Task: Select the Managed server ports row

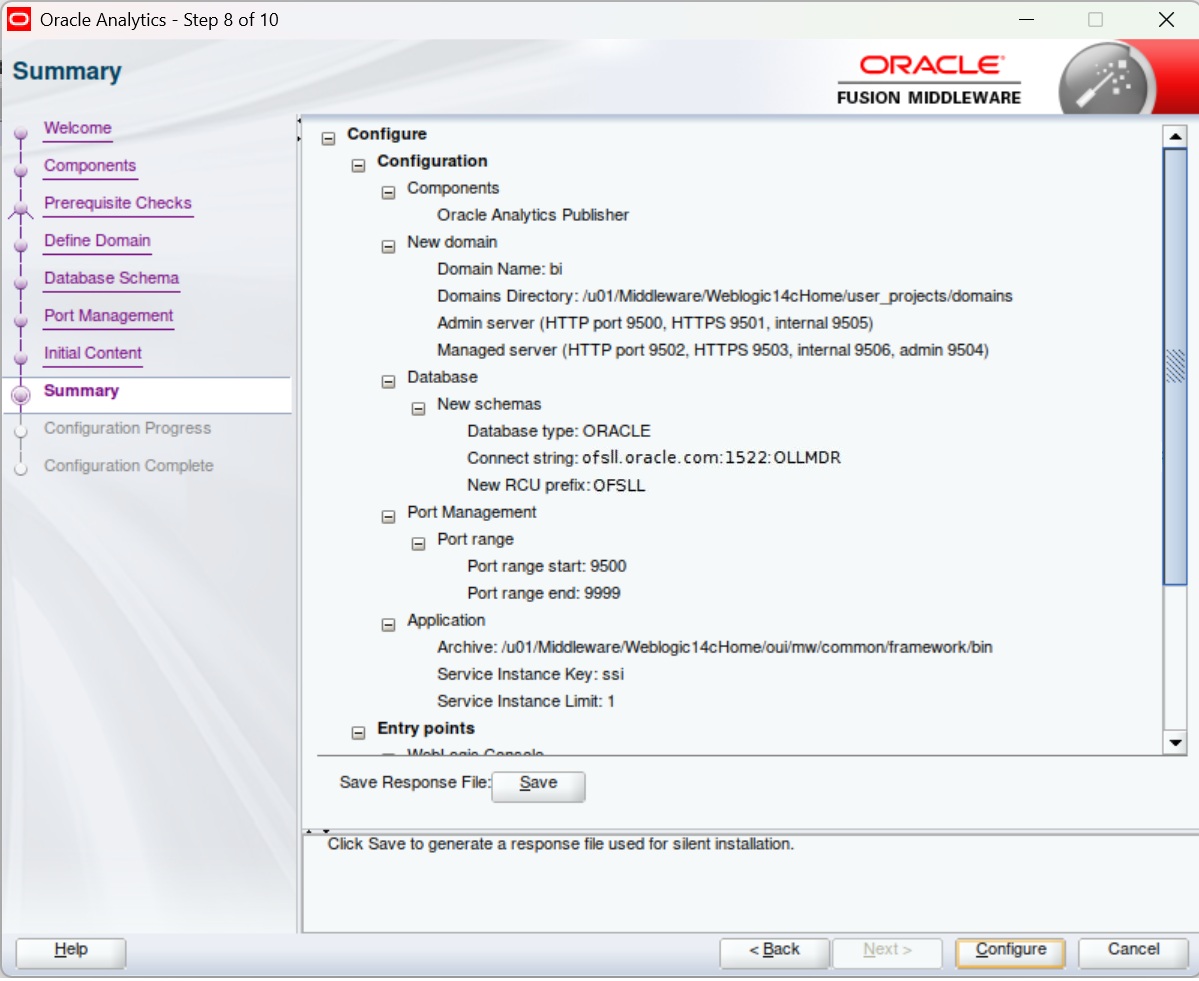Action: (713, 350)
